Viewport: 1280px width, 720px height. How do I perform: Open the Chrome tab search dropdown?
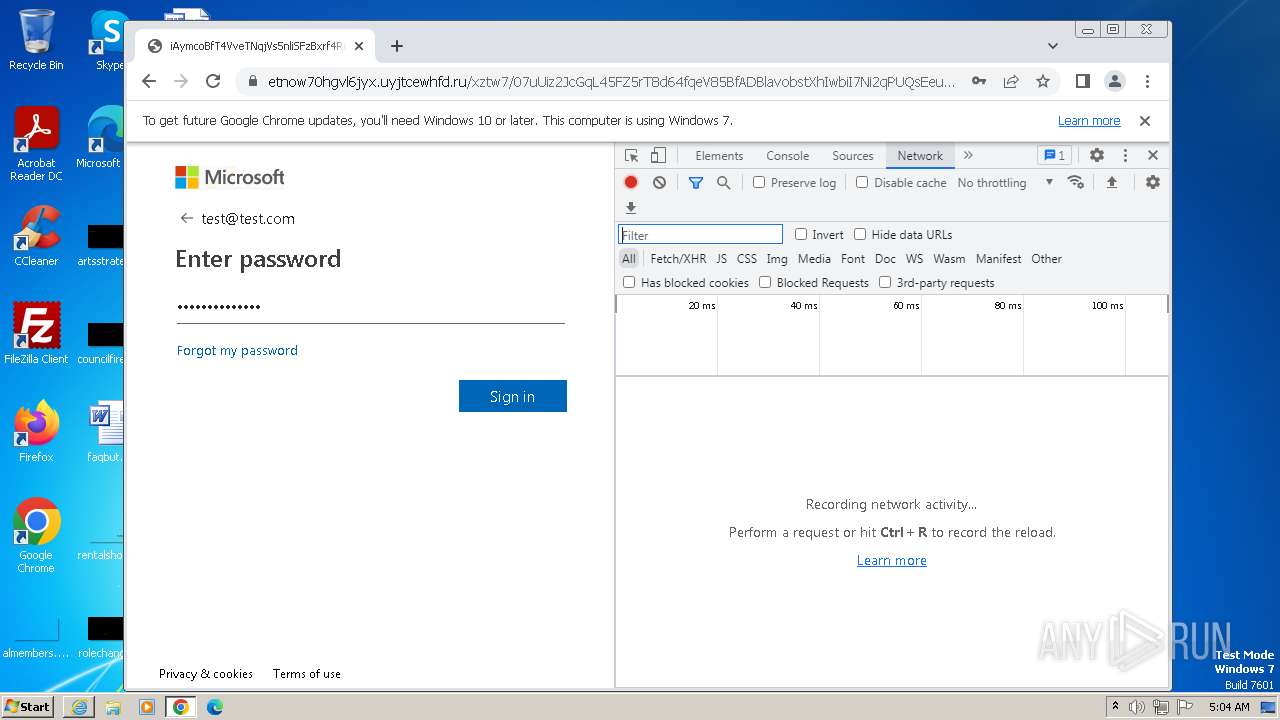click(1053, 46)
